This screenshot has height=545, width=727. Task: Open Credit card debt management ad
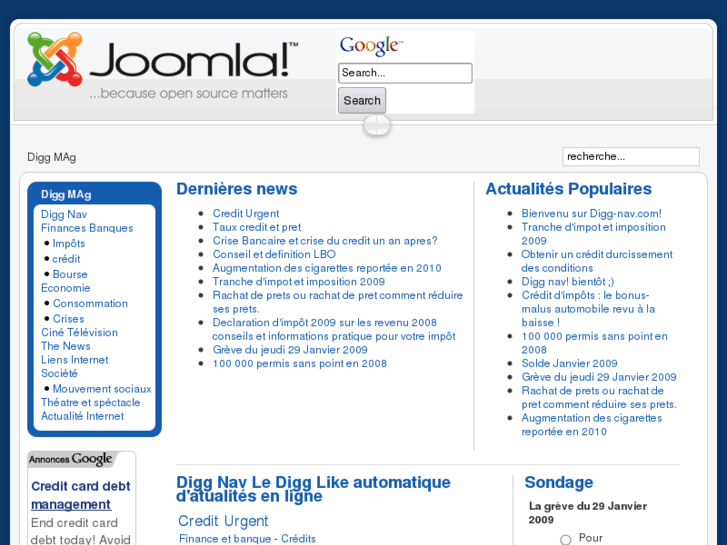(81, 495)
